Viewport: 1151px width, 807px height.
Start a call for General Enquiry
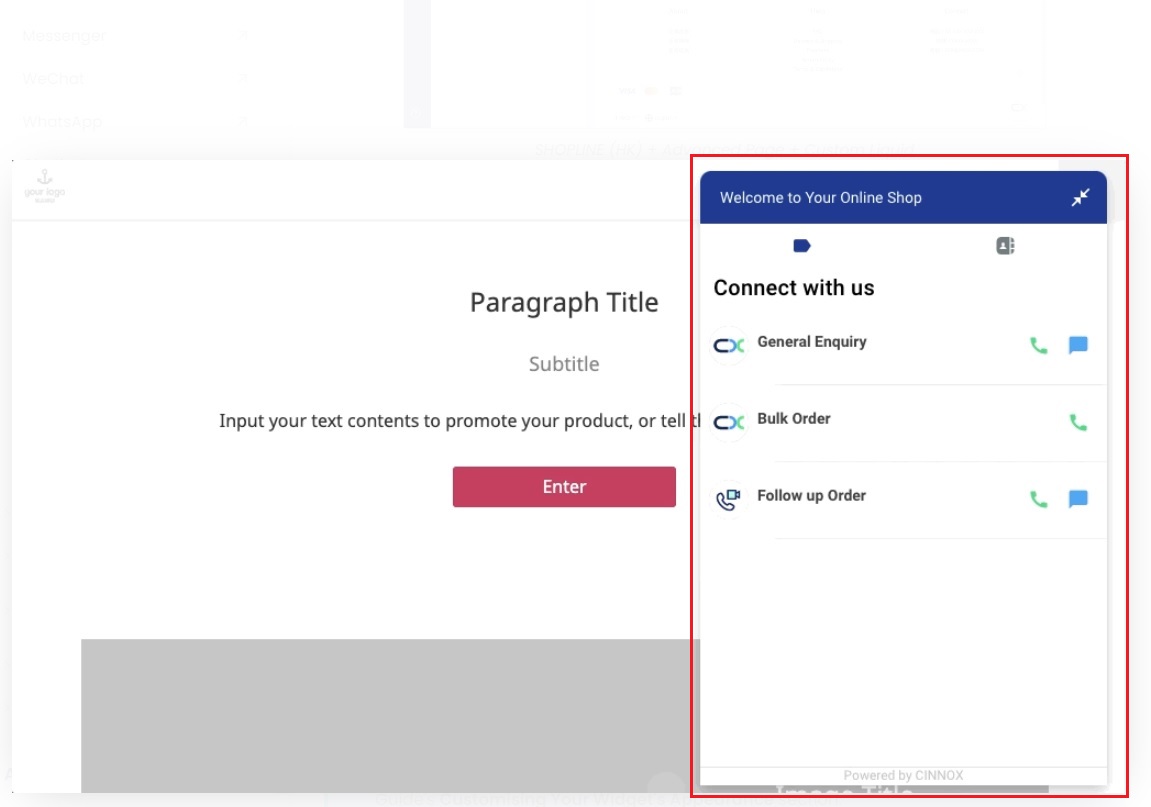click(x=1039, y=346)
